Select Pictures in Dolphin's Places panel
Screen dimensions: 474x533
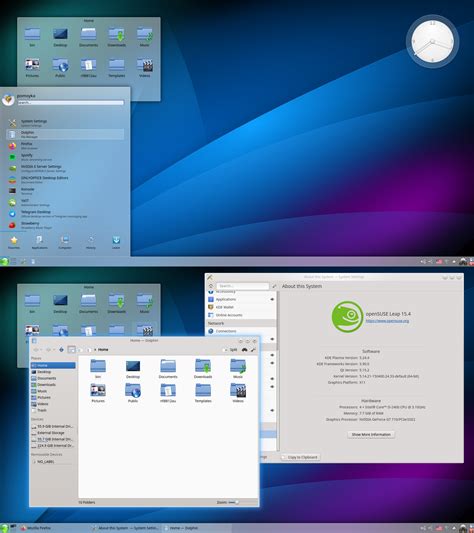(x=53, y=397)
